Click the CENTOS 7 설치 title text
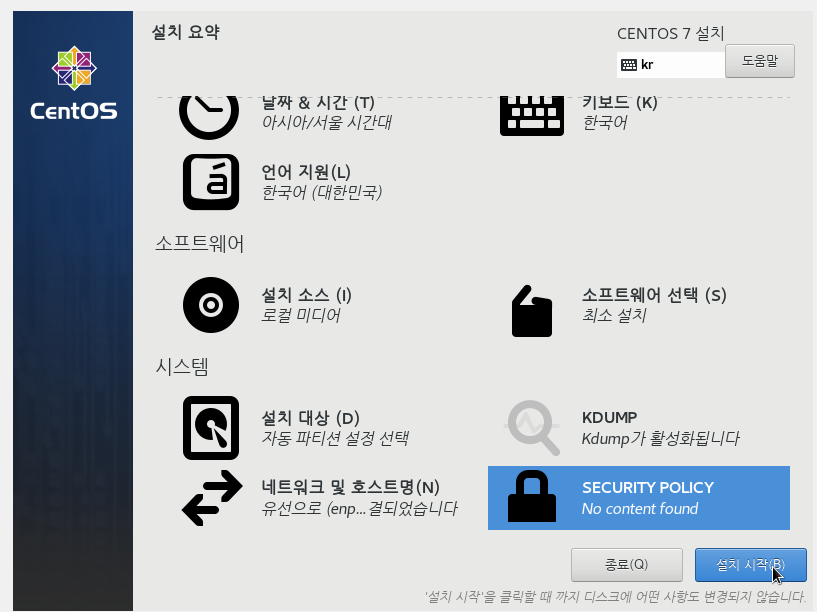The width and height of the screenshot is (817, 612). tap(671, 33)
